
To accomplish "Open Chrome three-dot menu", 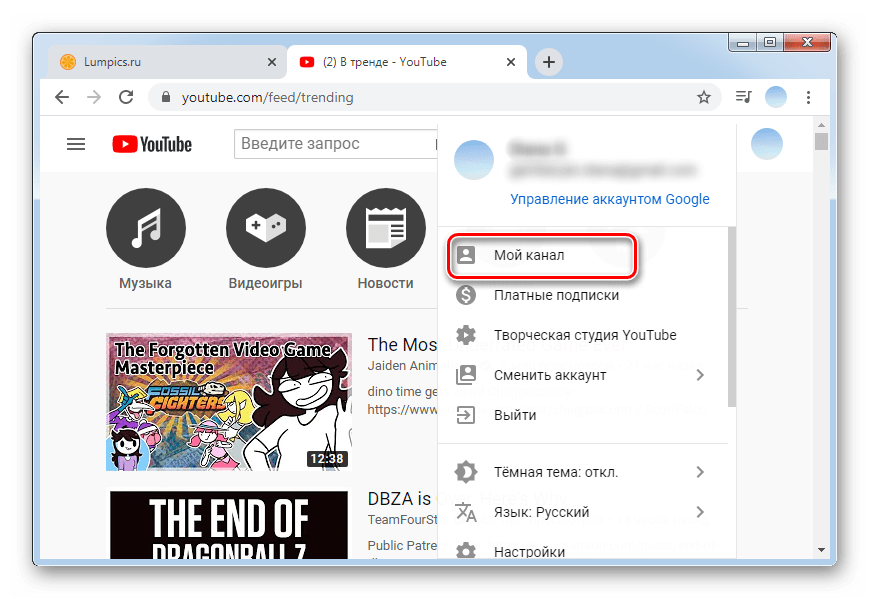I will click(x=808, y=98).
